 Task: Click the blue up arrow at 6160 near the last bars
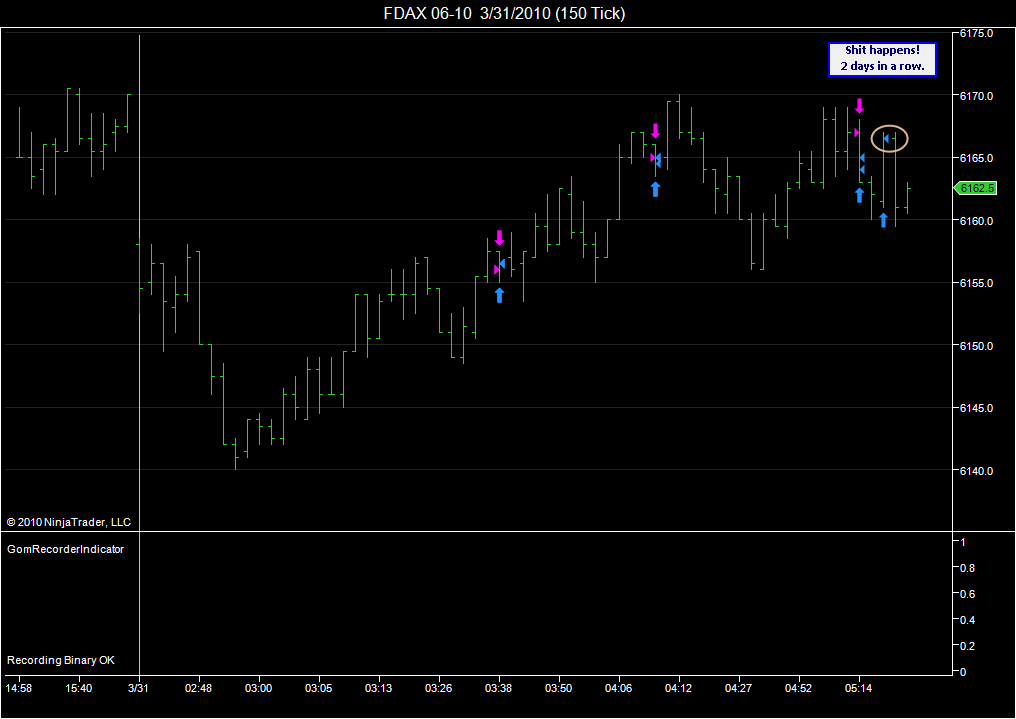coord(883,220)
